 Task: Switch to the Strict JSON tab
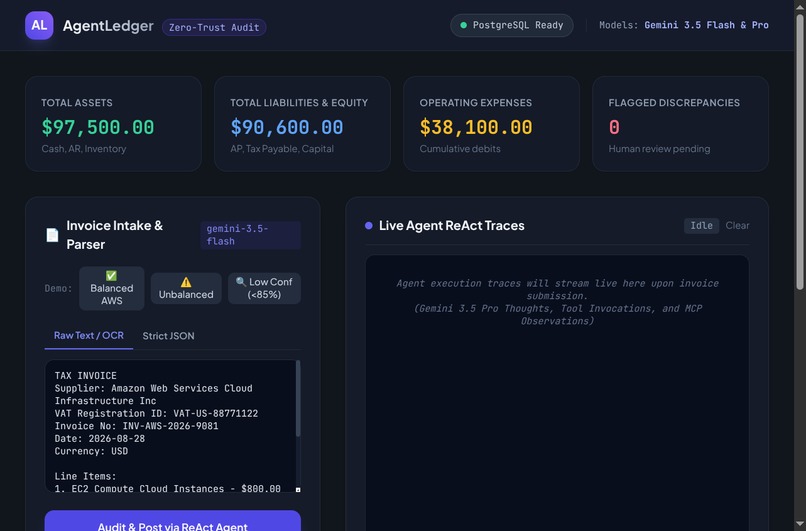point(168,336)
